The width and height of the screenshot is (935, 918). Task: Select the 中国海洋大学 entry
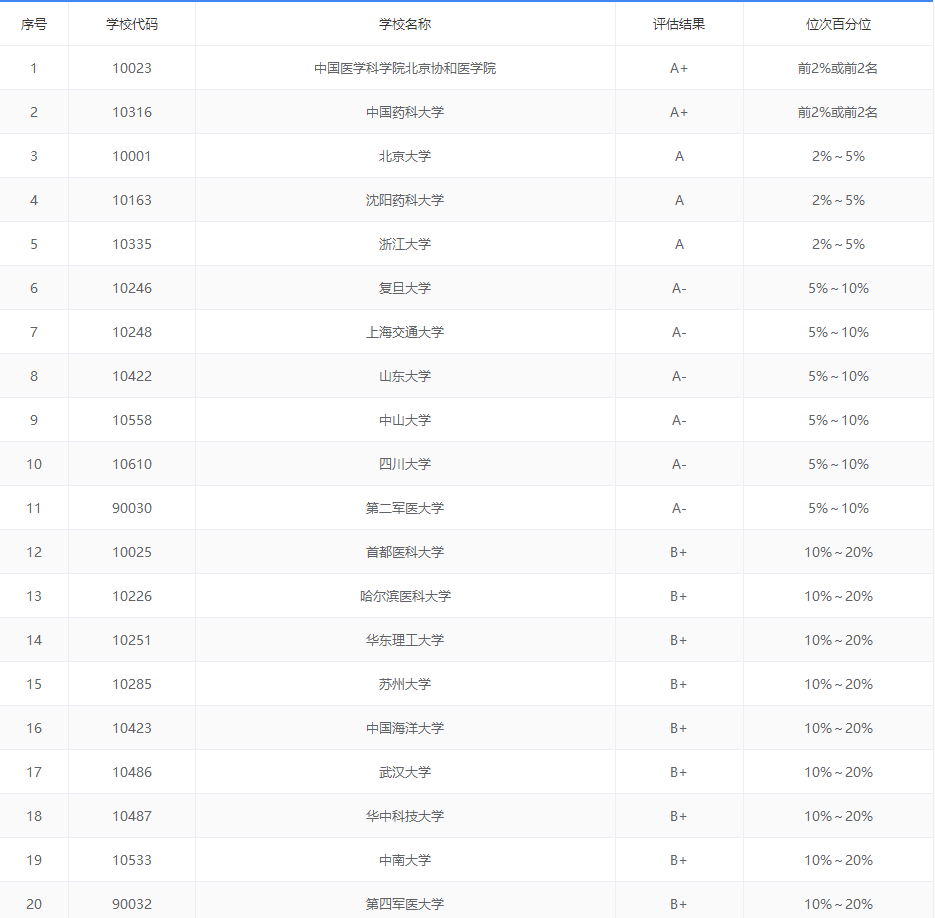coord(405,728)
